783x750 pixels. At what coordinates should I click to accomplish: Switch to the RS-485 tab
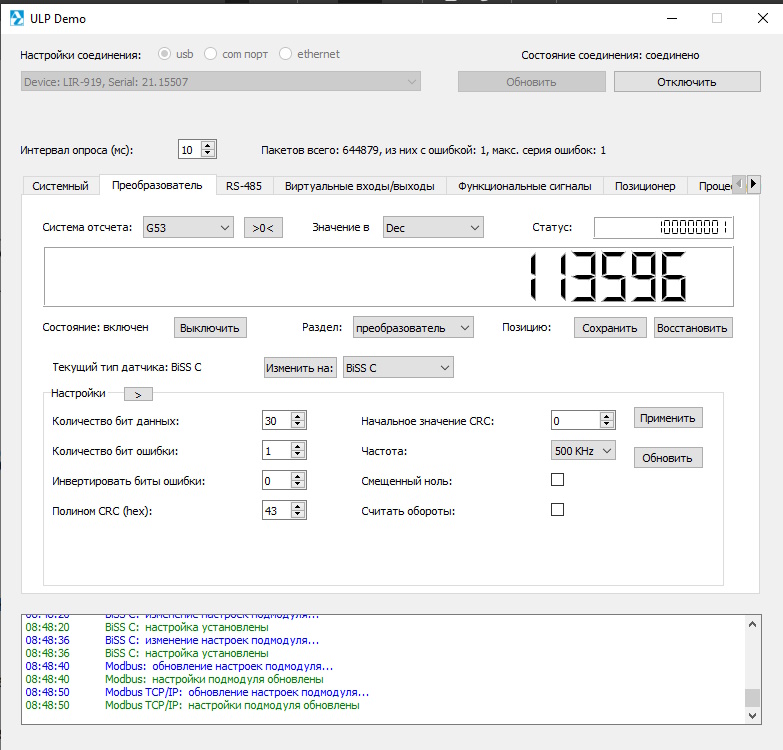243,185
